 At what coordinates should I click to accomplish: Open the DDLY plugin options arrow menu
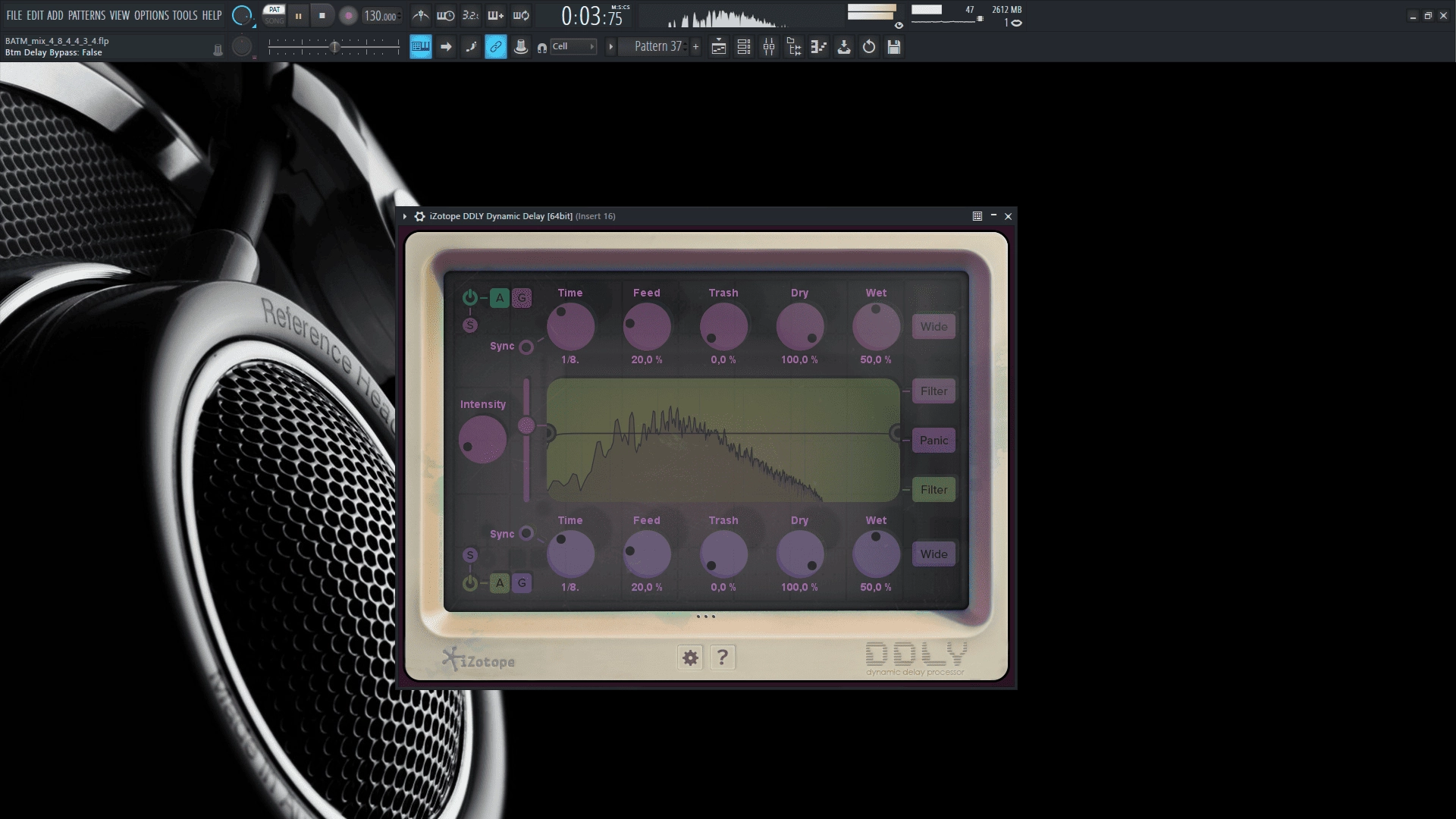(405, 216)
